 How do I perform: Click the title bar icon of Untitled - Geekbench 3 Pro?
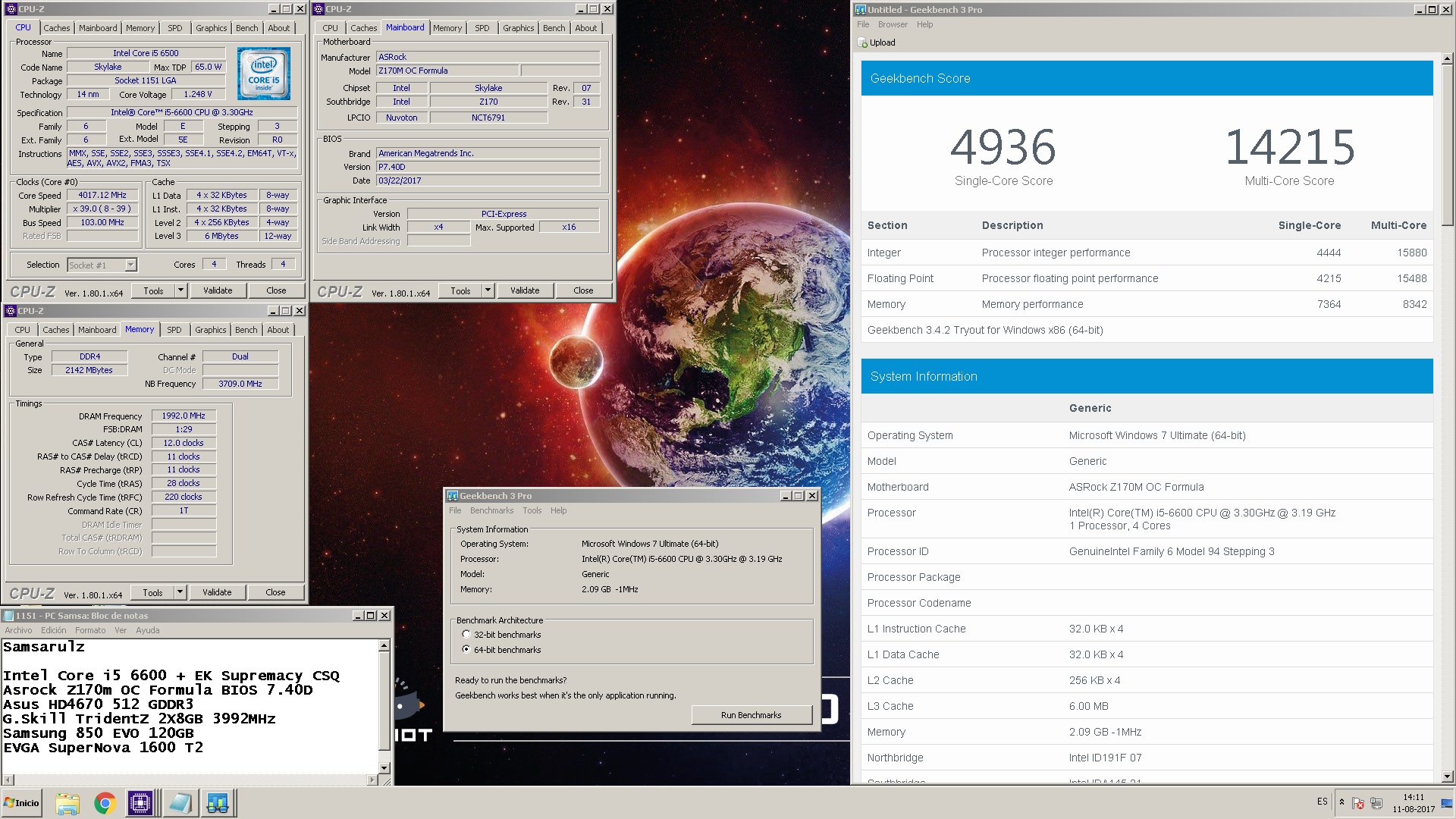tap(861, 9)
